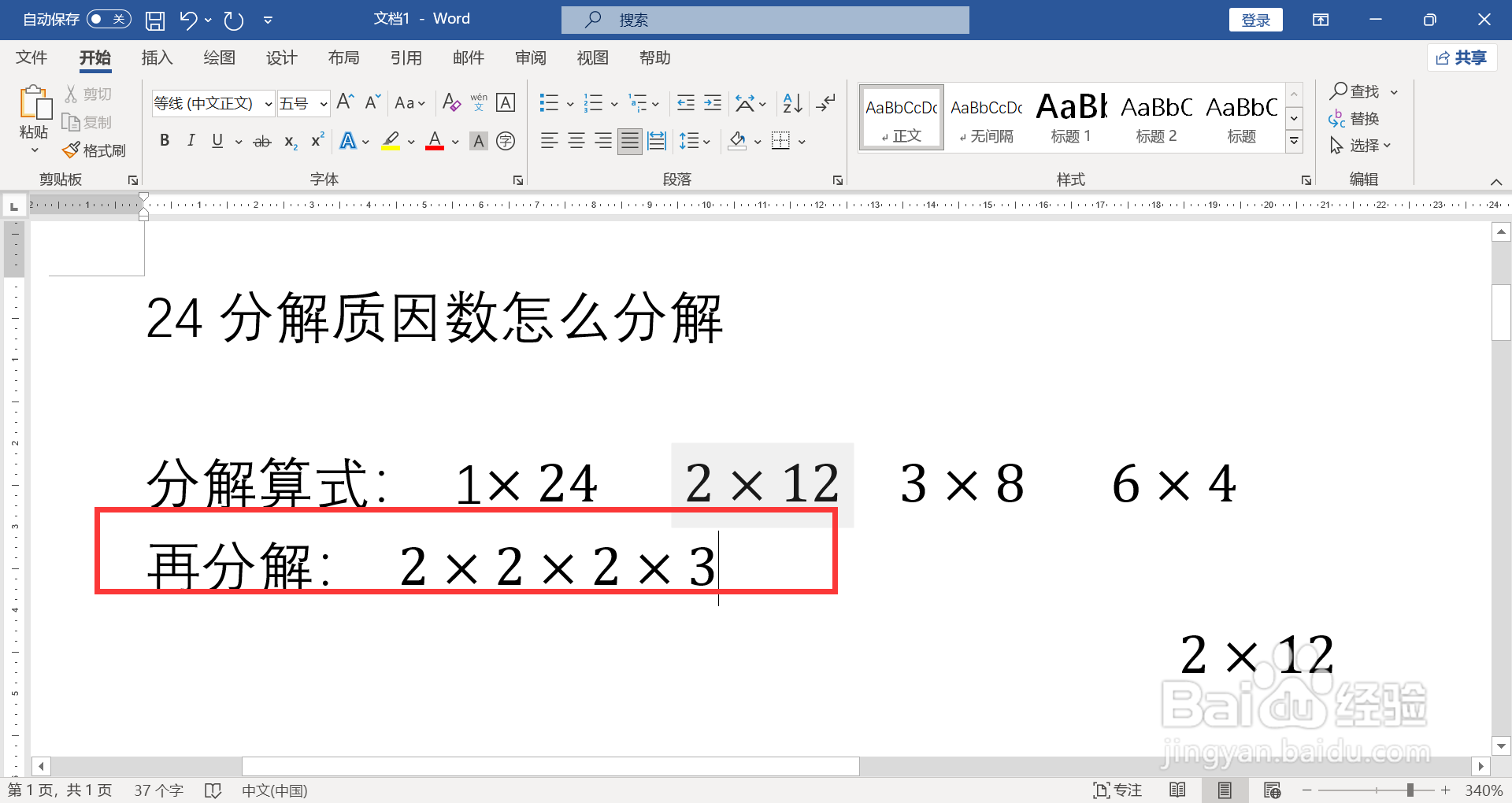Viewport: 1512px width, 803px height.
Task: Click the Clear All Formatting icon
Action: click(x=450, y=102)
